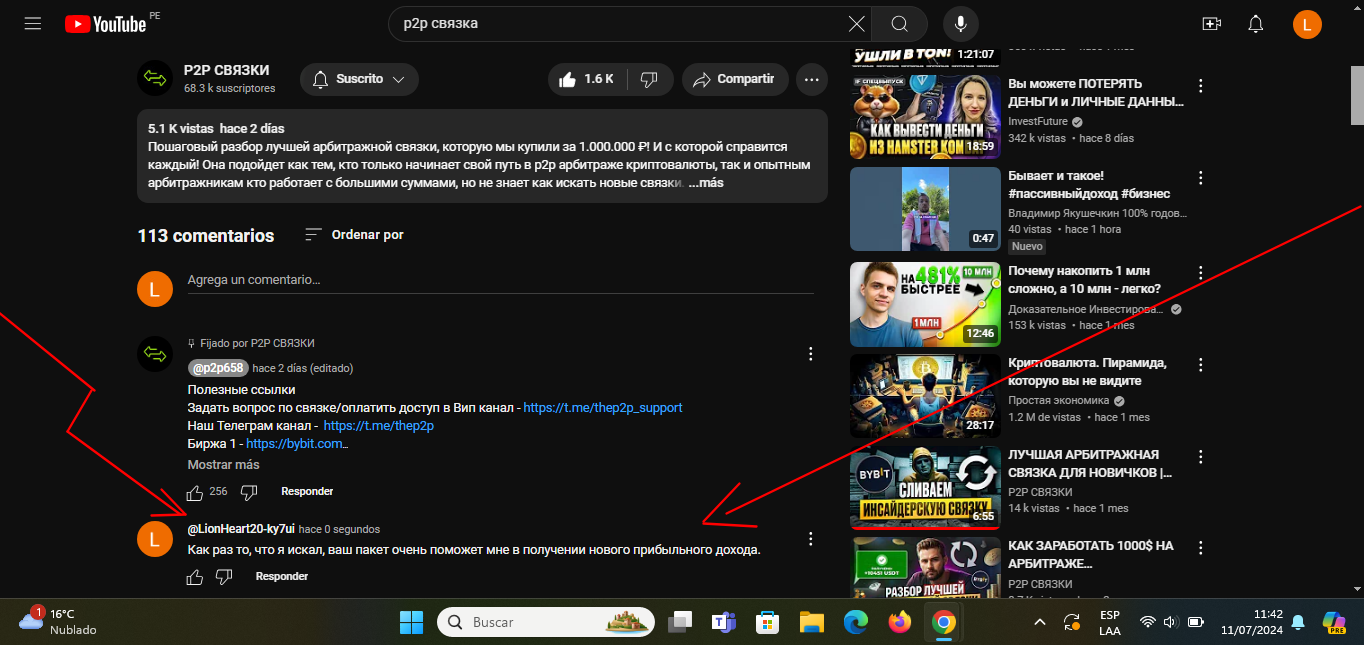Open Copilot preview icon in tray
Screen dimensions: 1364x645
pyautogui.click(x=1335, y=622)
